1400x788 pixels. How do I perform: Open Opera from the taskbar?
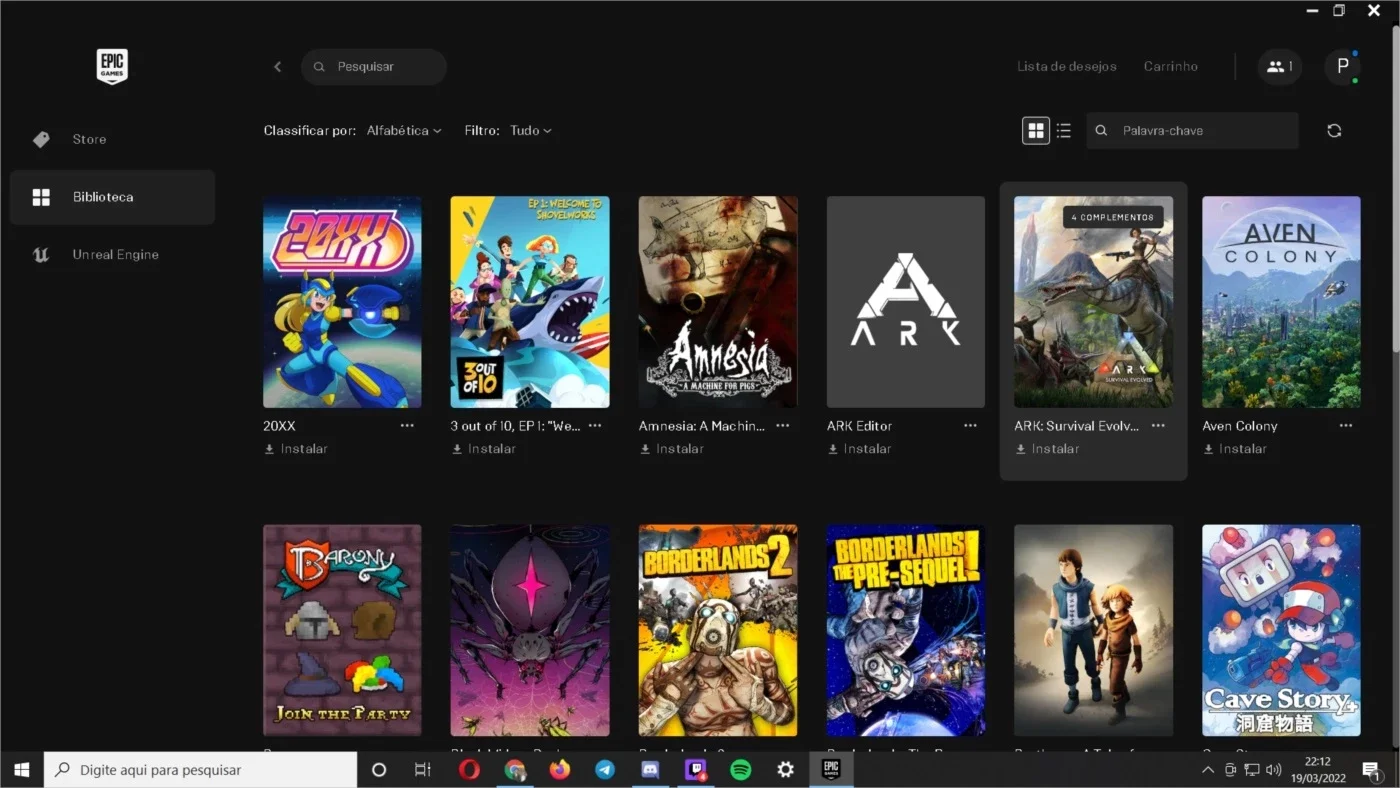point(469,770)
